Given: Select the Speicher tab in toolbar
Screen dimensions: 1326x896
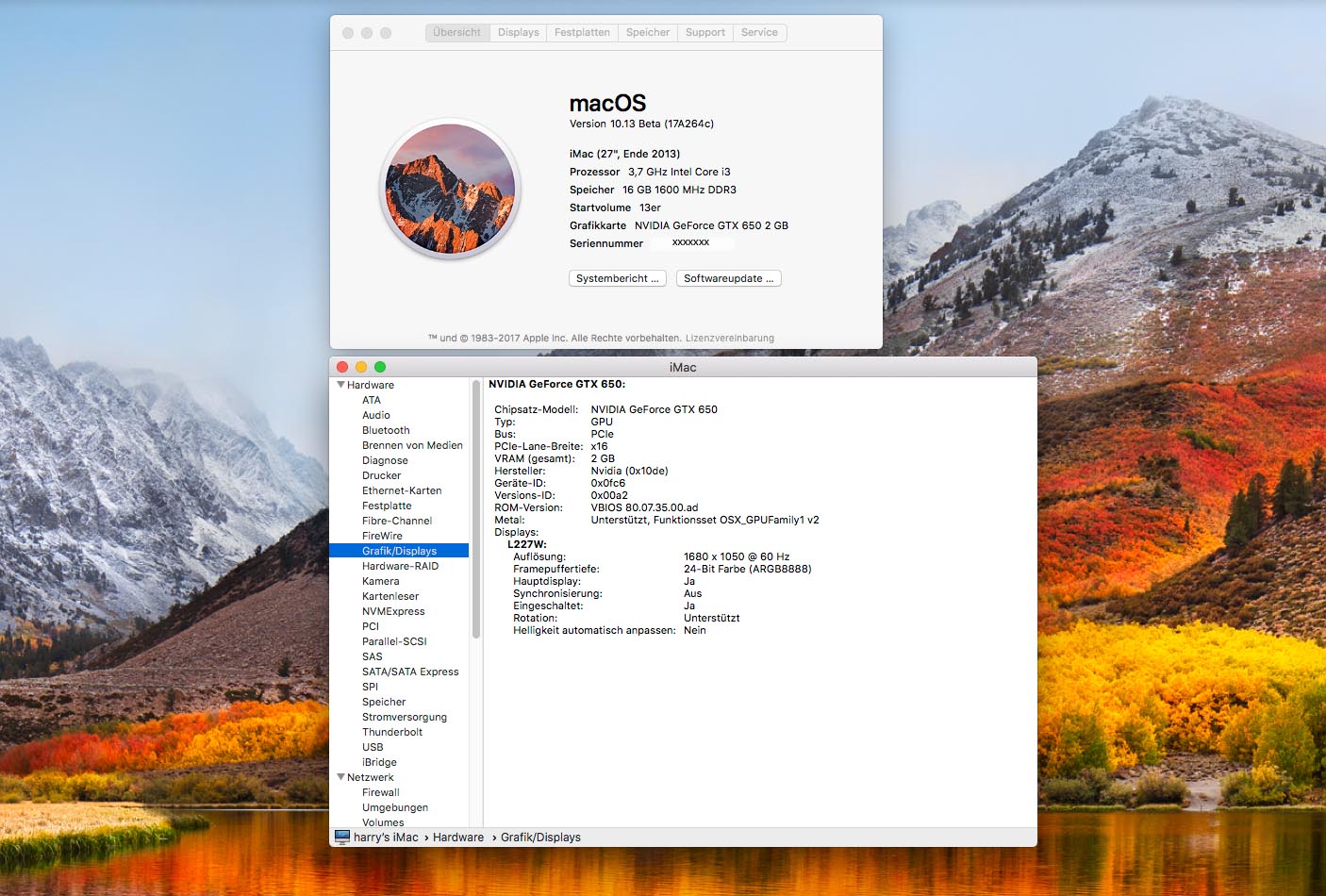Looking at the screenshot, I should (648, 32).
